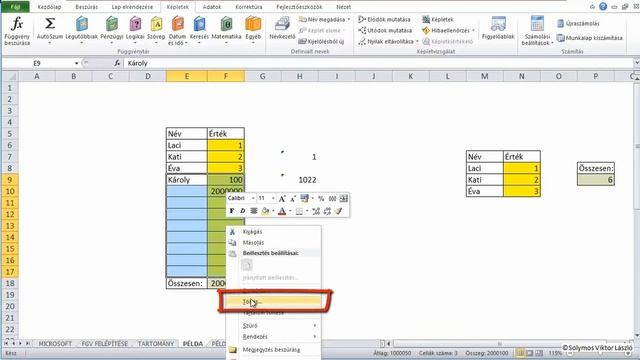The image size is (640, 360).
Task: Open Excel help question mark icon
Action: 603,6
